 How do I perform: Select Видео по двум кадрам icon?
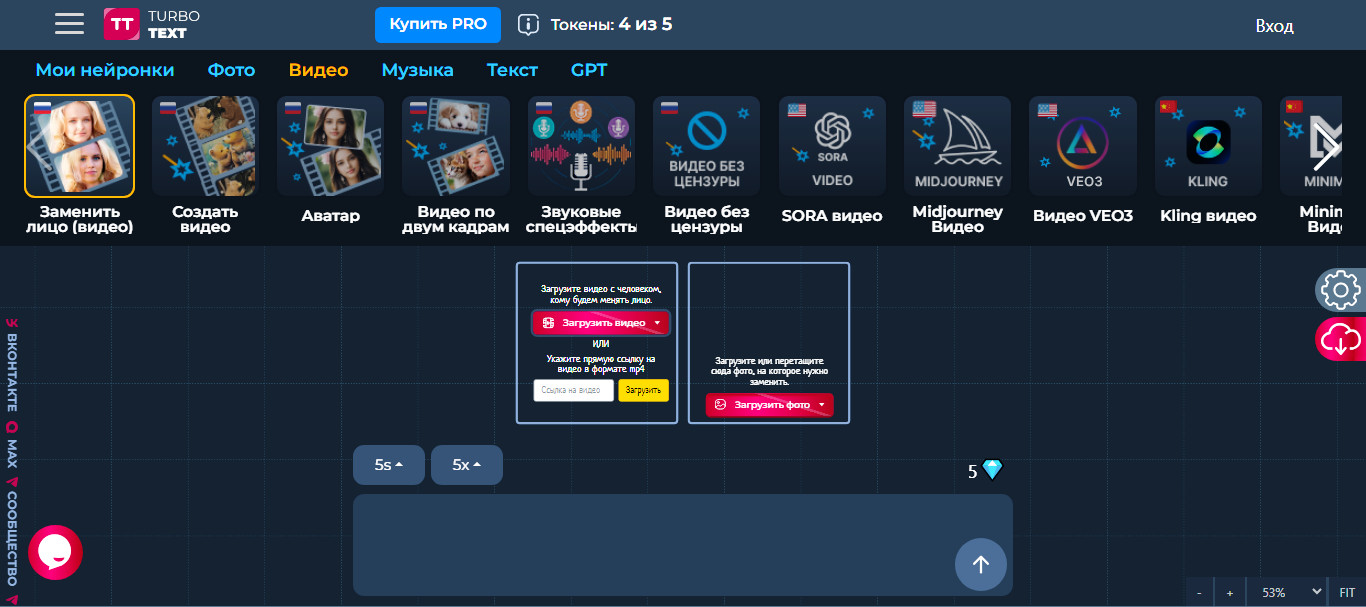[x=456, y=146]
